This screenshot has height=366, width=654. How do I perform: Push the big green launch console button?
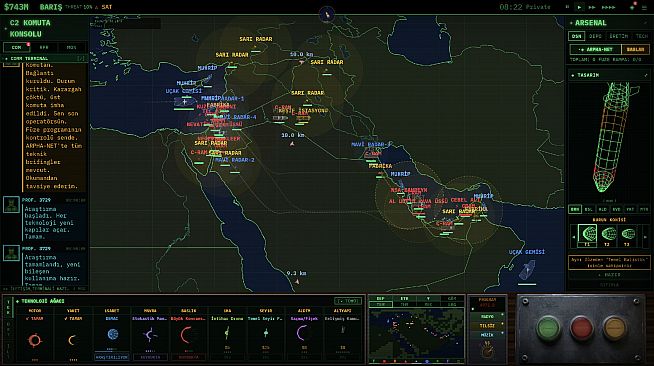pyautogui.click(x=548, y=328)
